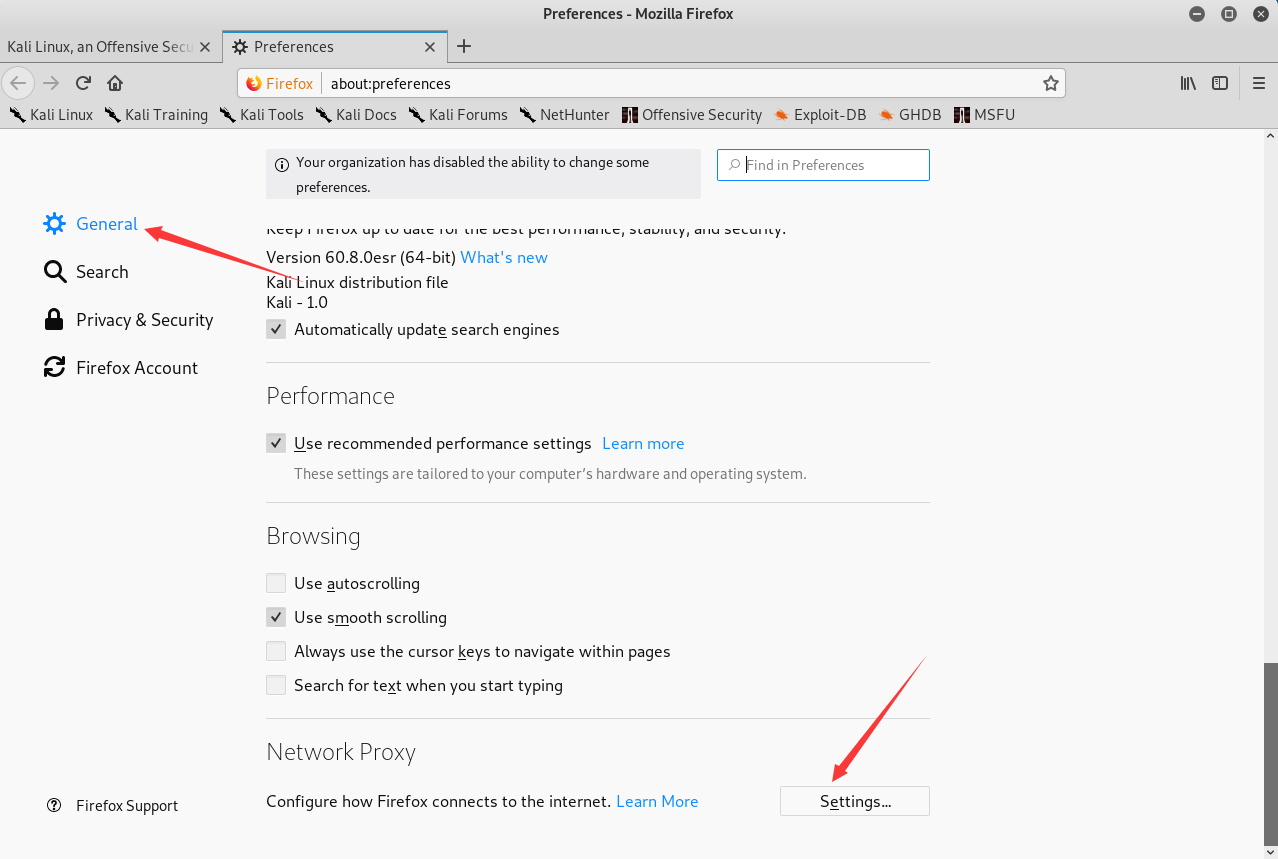Toggle Automatically update search engines checkbox
This screenshot has height=859, width=1278.
(x=276, y=329)
